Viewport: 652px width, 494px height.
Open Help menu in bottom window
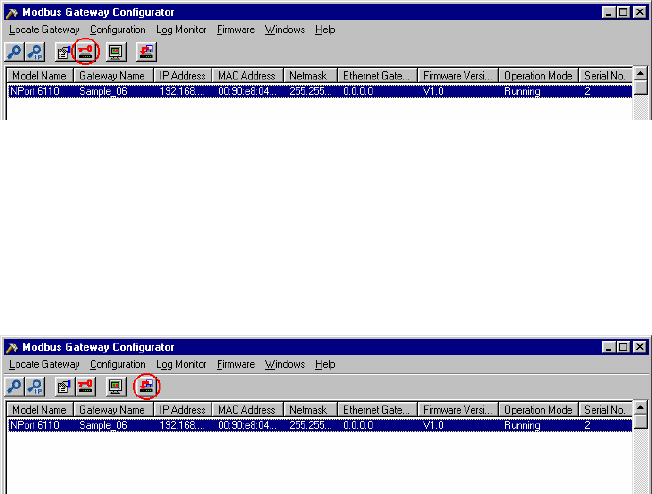tap(325, 365)
